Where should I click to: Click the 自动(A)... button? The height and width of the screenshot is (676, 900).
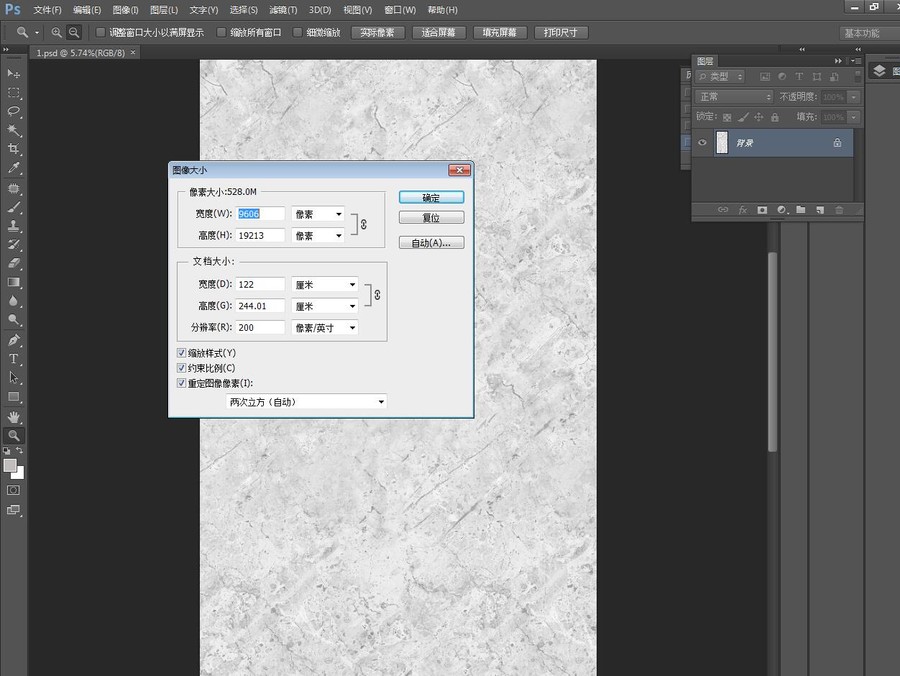click(431, 243)
